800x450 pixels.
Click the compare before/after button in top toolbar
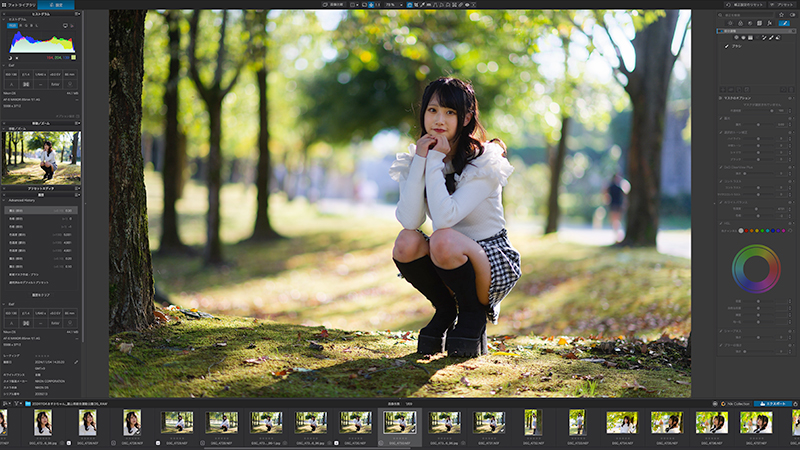pyautogui.click(x=333, y=5)
